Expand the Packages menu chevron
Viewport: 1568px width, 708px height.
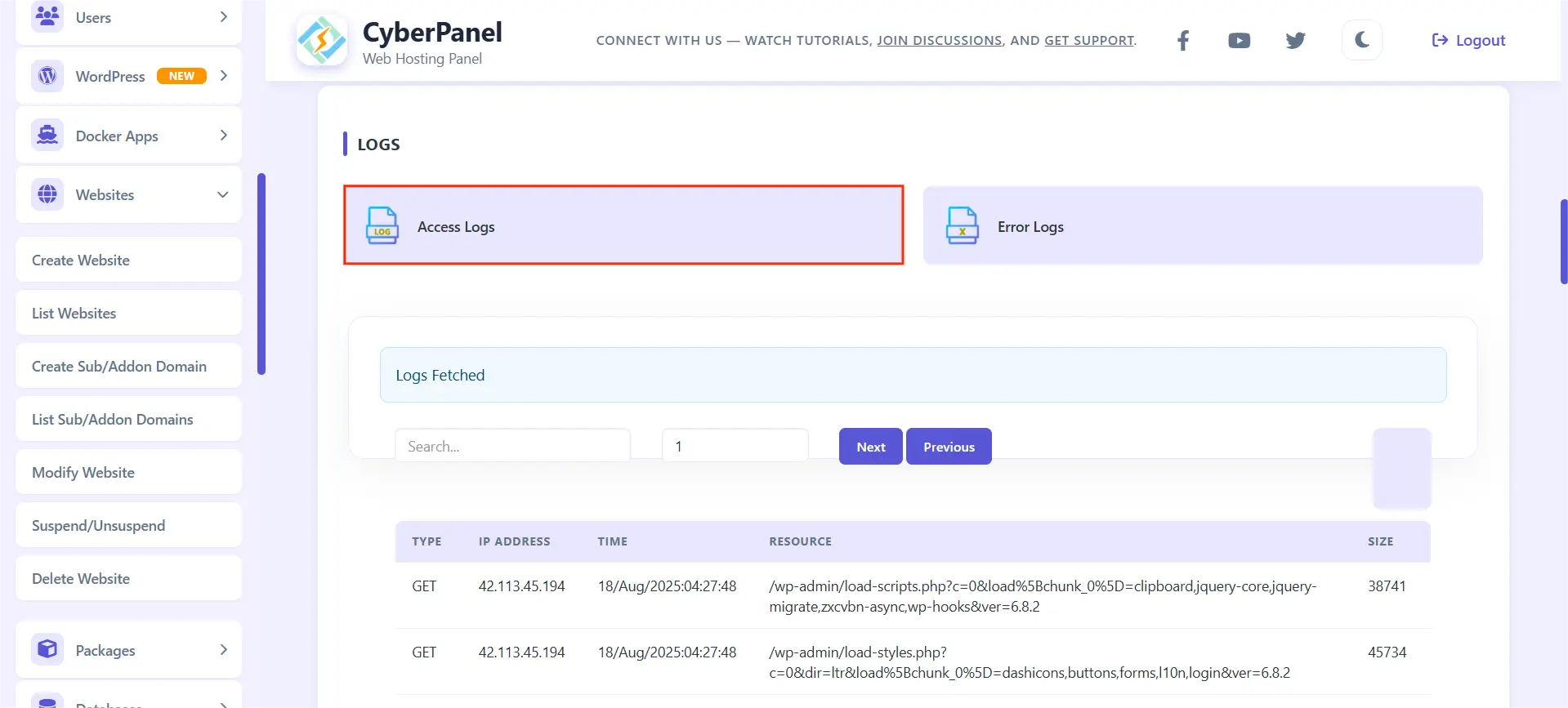click(x=223, y=650)
